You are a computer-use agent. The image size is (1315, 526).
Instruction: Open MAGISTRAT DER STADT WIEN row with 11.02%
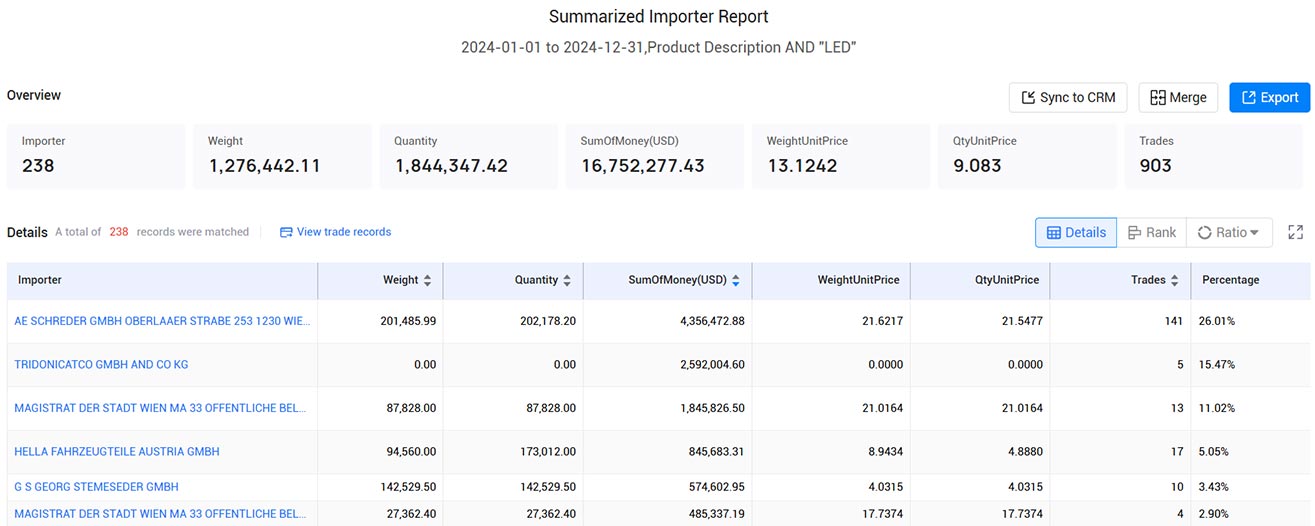[160, 408]
